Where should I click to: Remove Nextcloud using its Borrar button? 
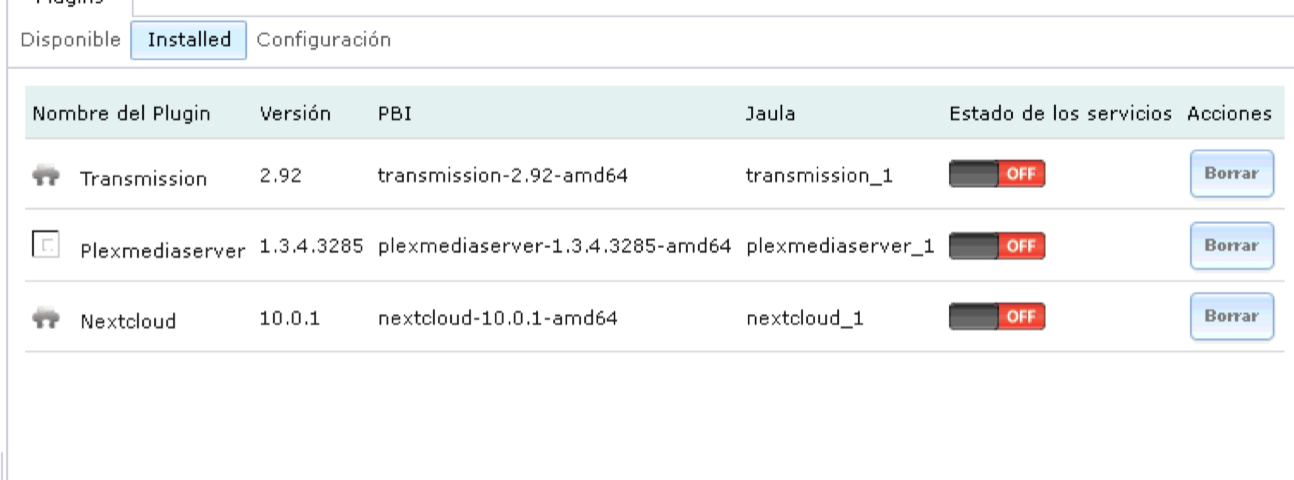(1231, 316)
